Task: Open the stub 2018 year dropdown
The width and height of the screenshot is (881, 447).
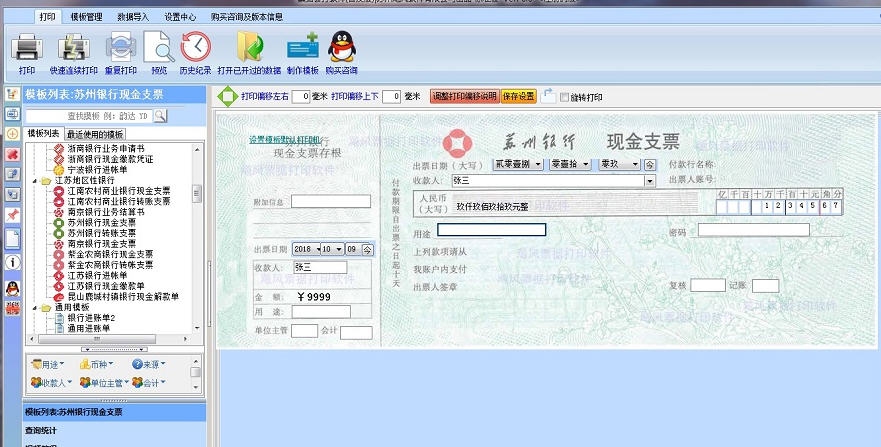Action: pyautogui.click(x=319, y=249)
